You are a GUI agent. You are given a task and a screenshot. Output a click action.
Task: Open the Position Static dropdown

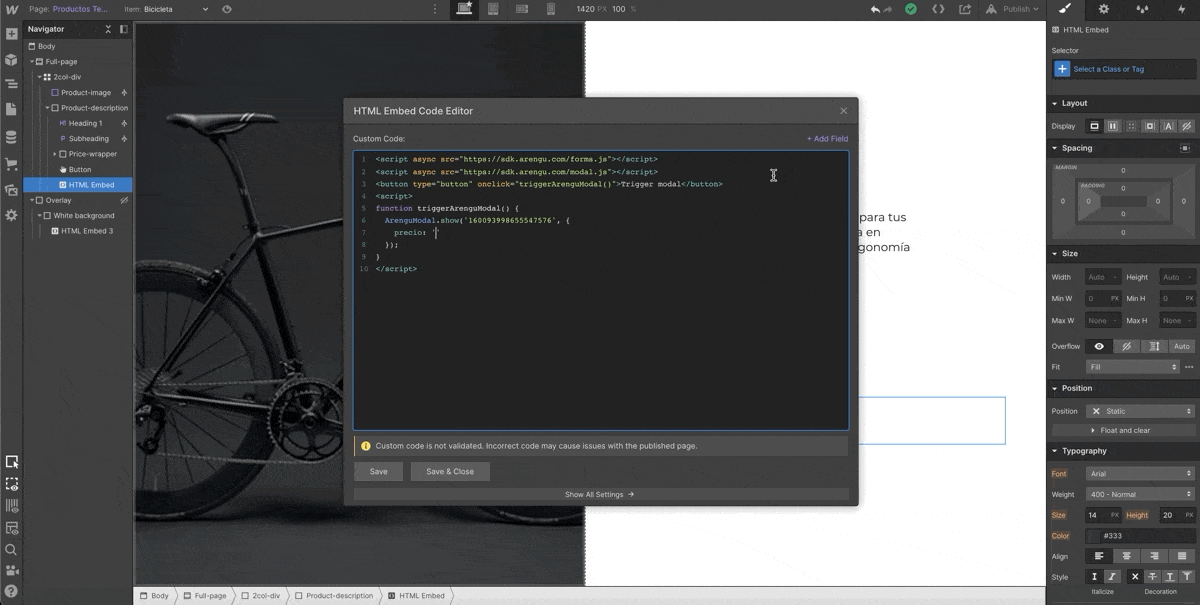pos(1140,411)
